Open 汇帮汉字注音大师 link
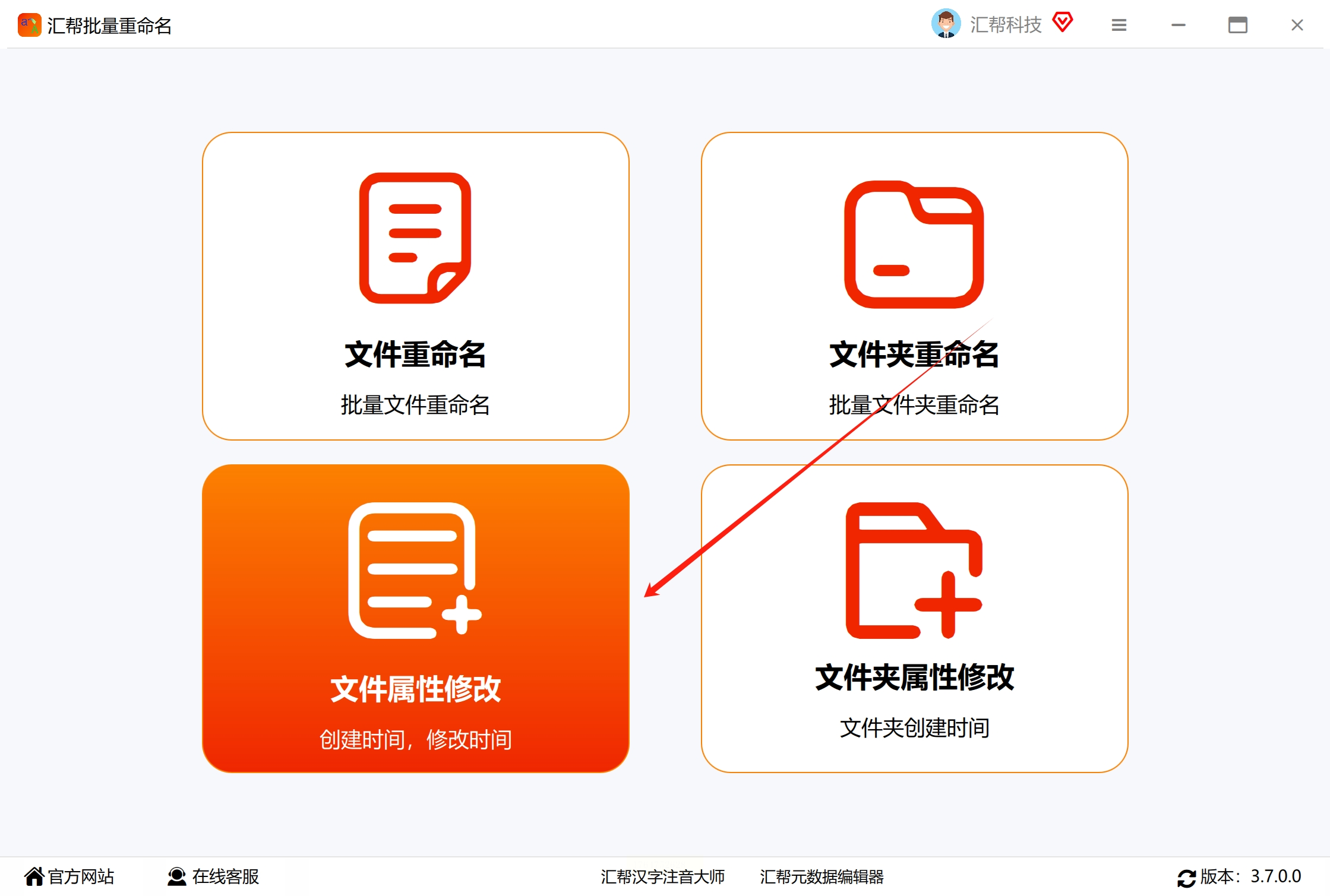 pos(662,876)
